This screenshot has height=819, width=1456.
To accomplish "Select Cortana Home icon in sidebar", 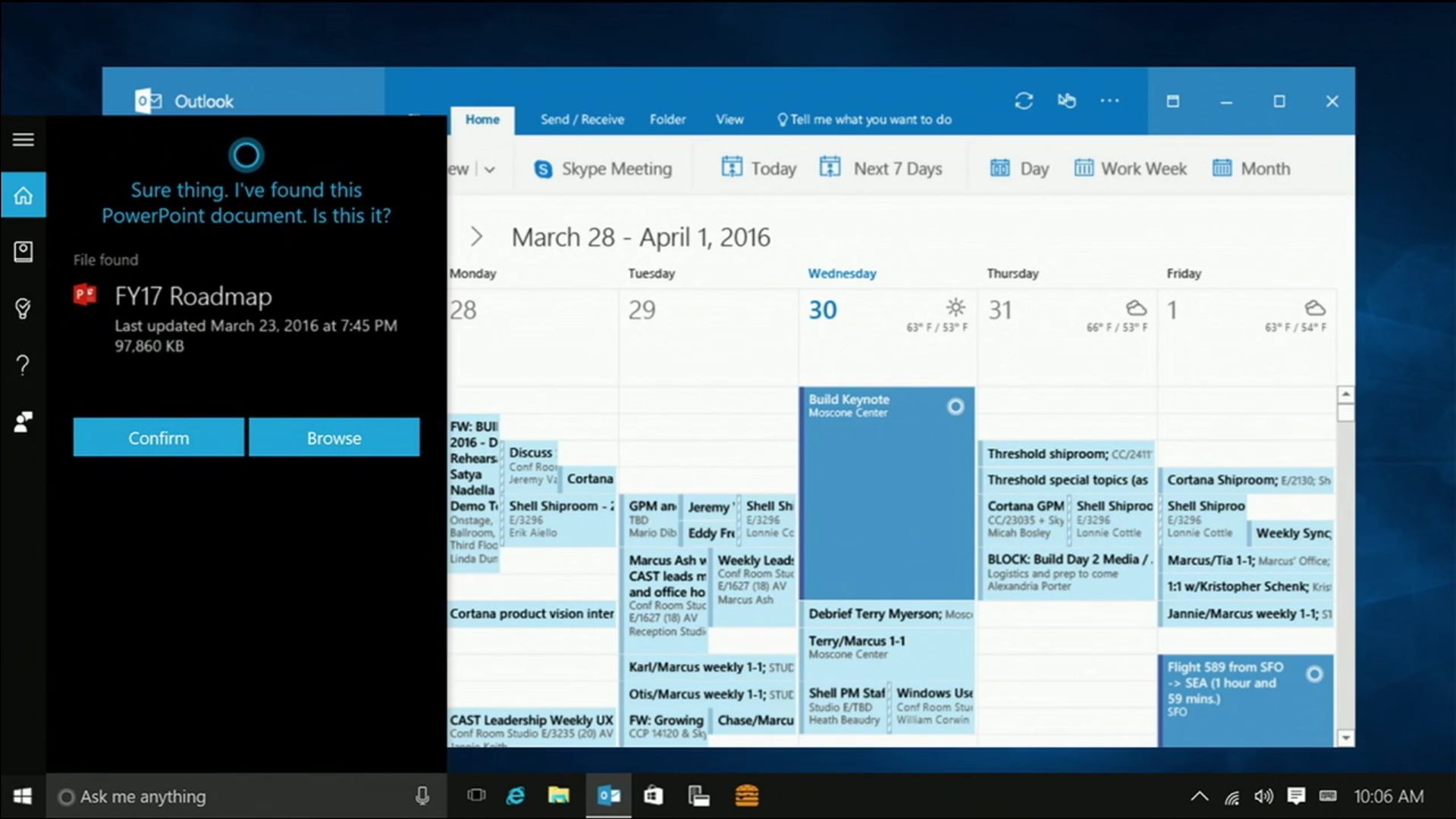I will coord(23,196).
